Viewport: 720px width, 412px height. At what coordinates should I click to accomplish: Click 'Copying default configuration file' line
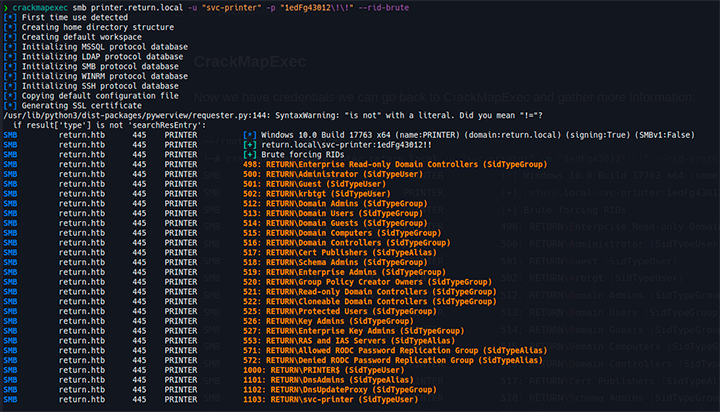point(100,96)
